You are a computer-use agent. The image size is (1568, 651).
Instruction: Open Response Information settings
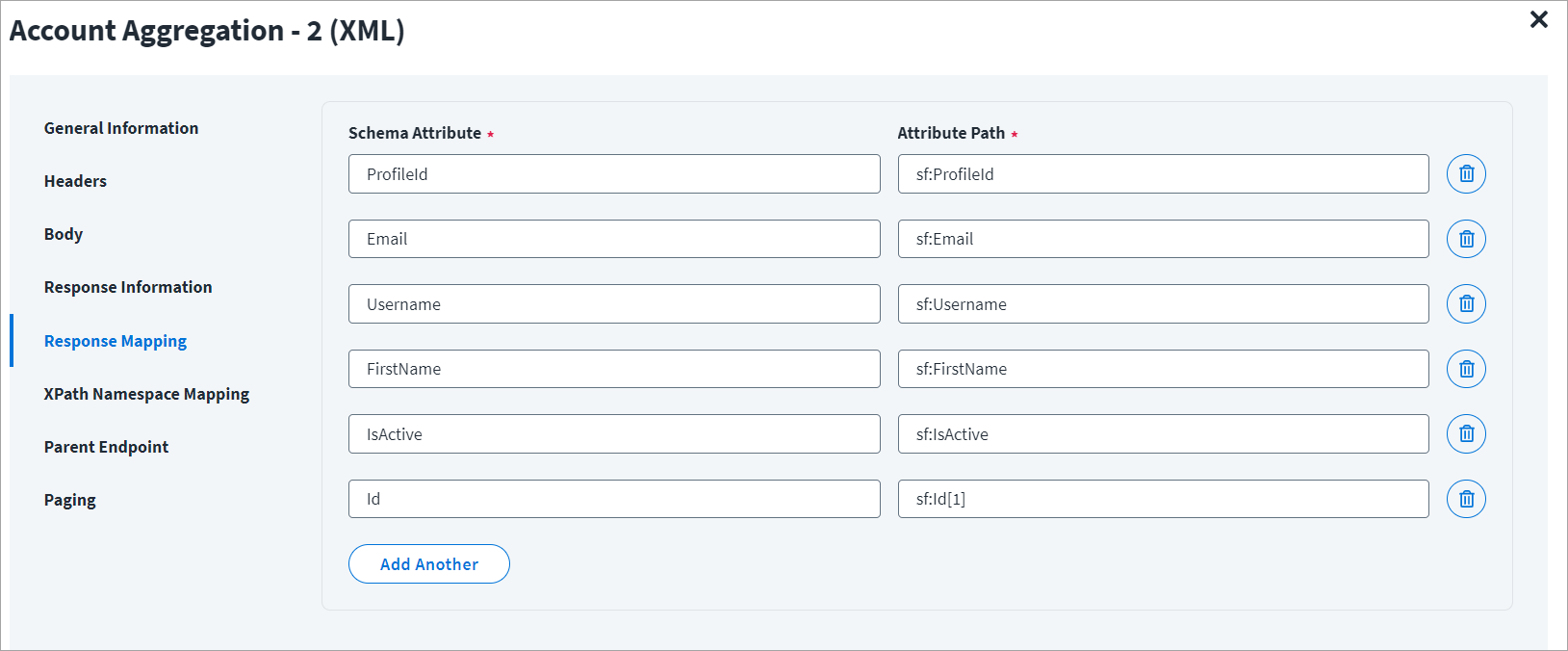tap(128, 287)
